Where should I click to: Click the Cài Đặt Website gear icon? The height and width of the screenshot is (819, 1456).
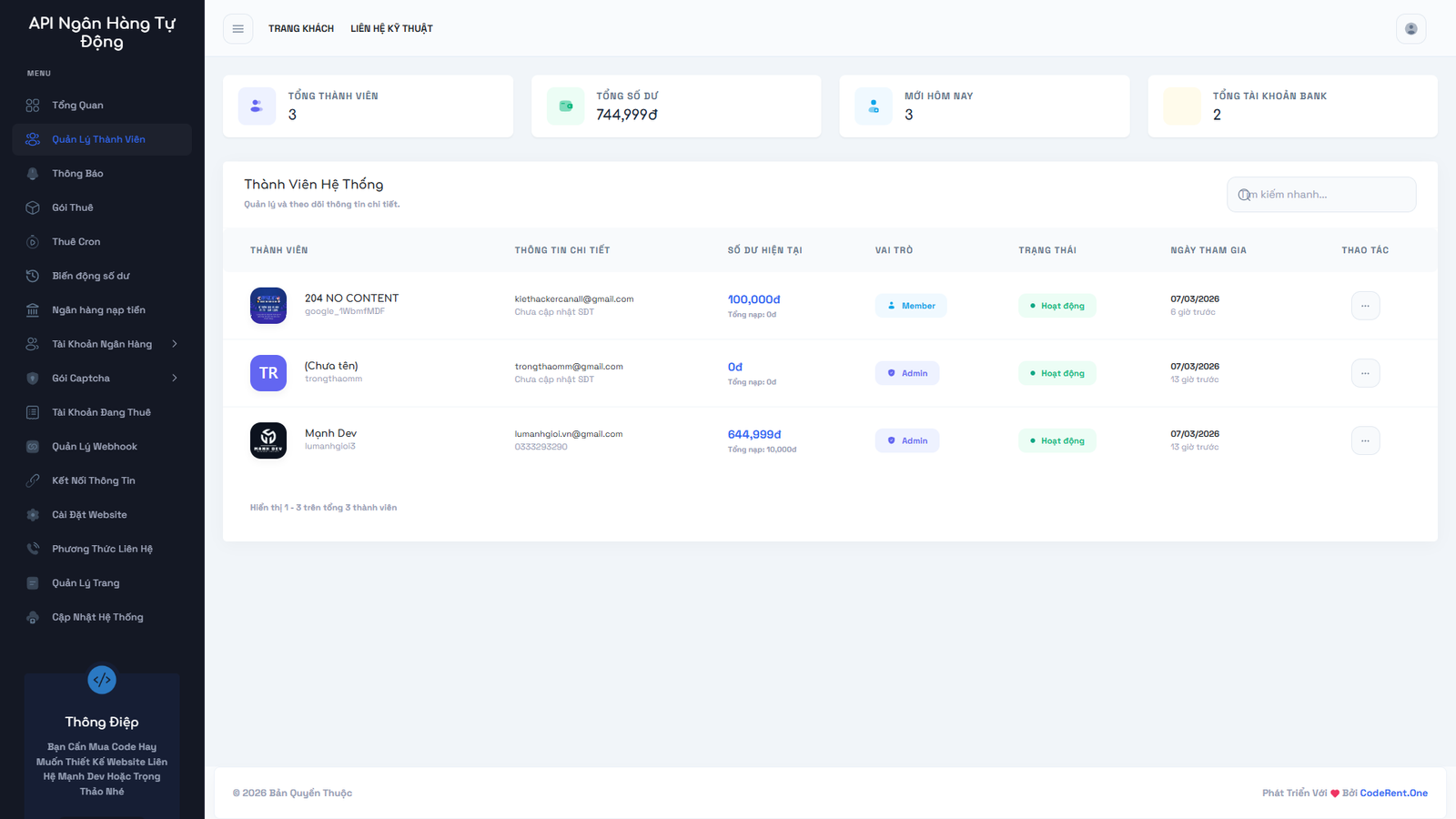[x=33, y=515]
